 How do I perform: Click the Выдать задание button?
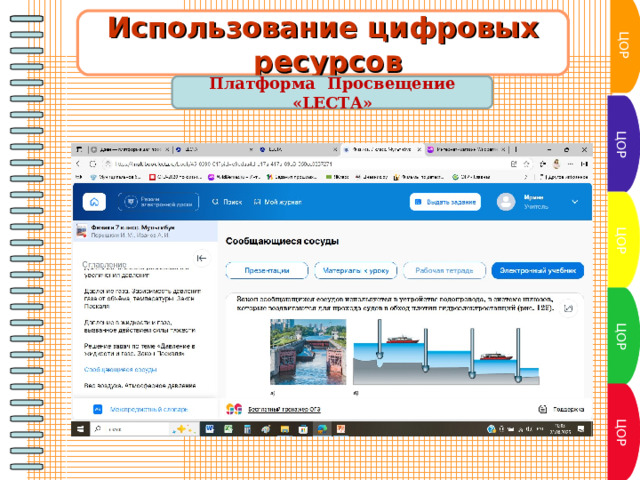(445, 202)
